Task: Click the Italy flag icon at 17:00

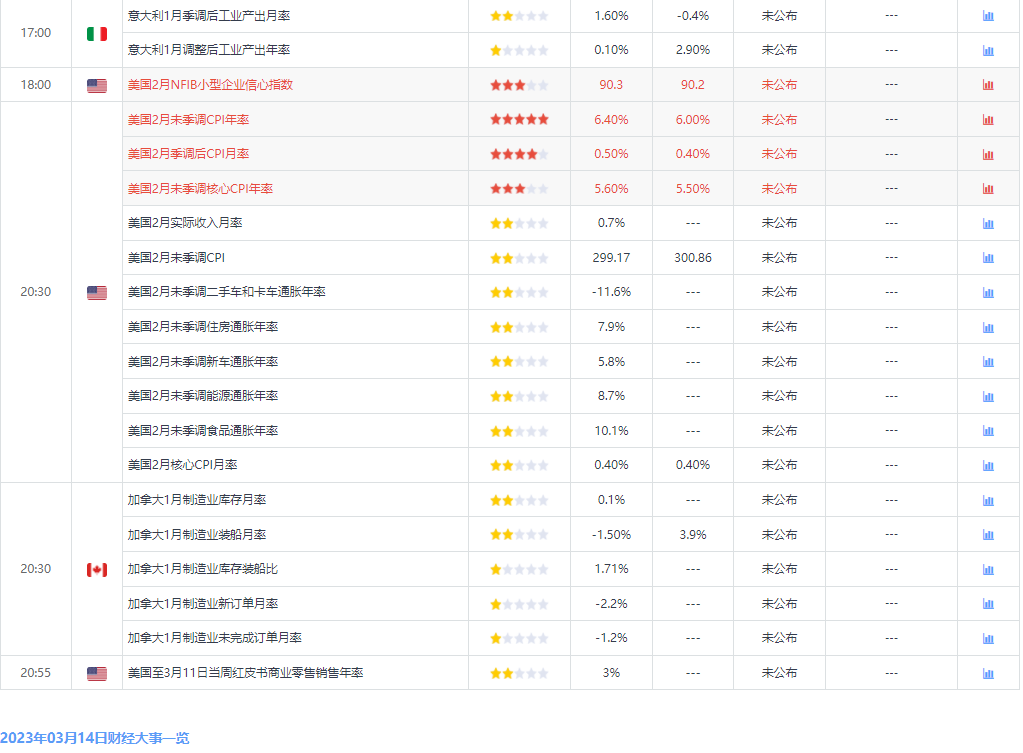Action: 97,33
